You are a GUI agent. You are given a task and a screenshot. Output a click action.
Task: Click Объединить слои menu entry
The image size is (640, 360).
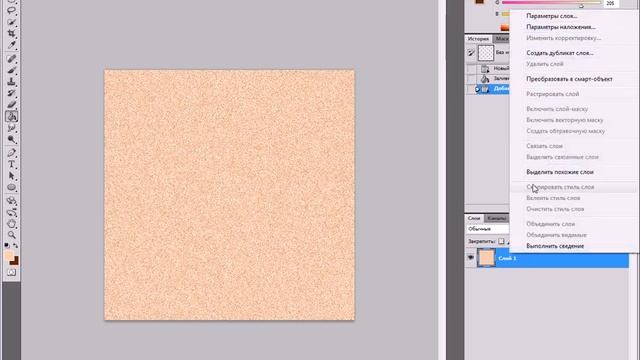[550, 224]
